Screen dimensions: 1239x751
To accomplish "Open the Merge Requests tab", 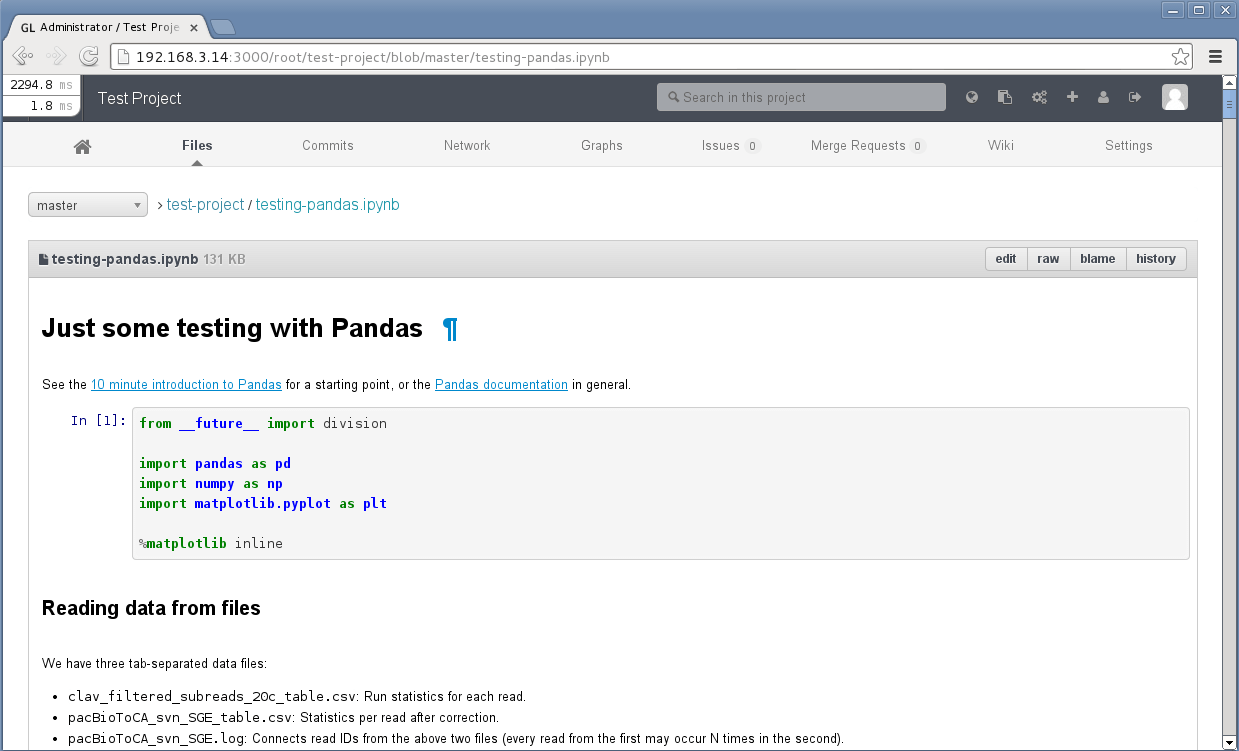I will coord(857,145).
